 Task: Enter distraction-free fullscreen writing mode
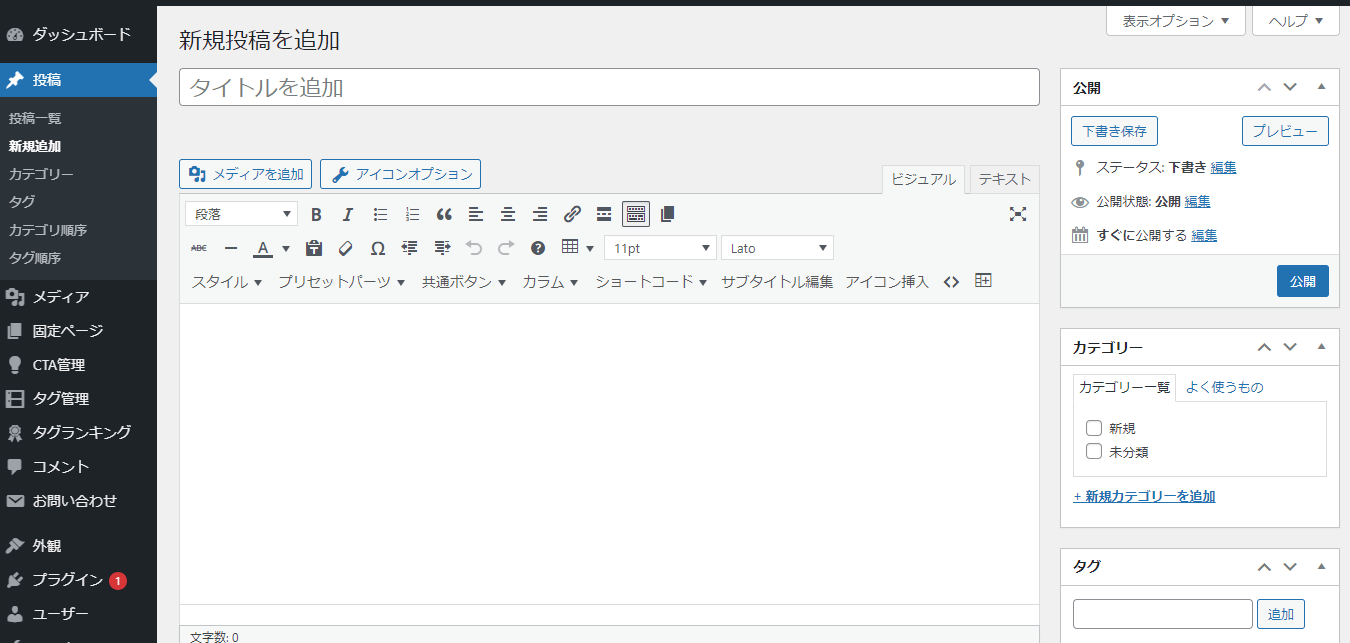[x=1018, y=213]
